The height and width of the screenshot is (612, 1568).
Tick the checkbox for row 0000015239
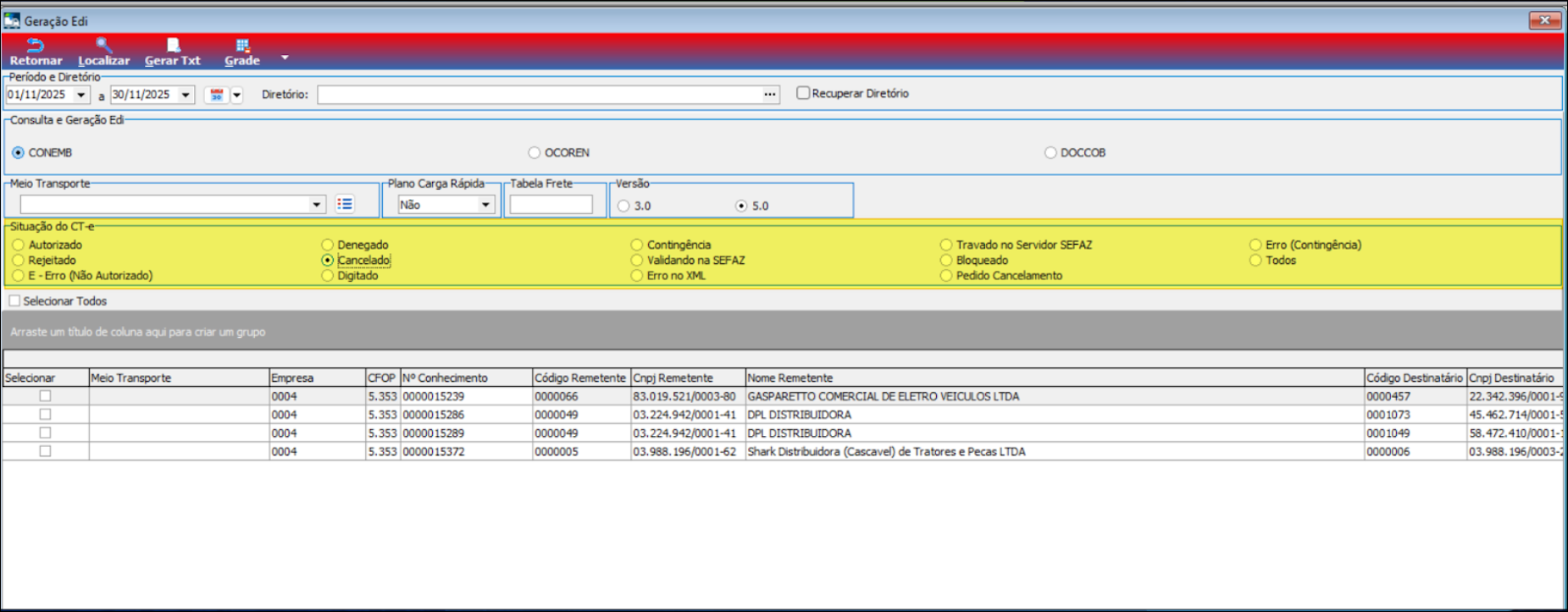tap(46, 396)
